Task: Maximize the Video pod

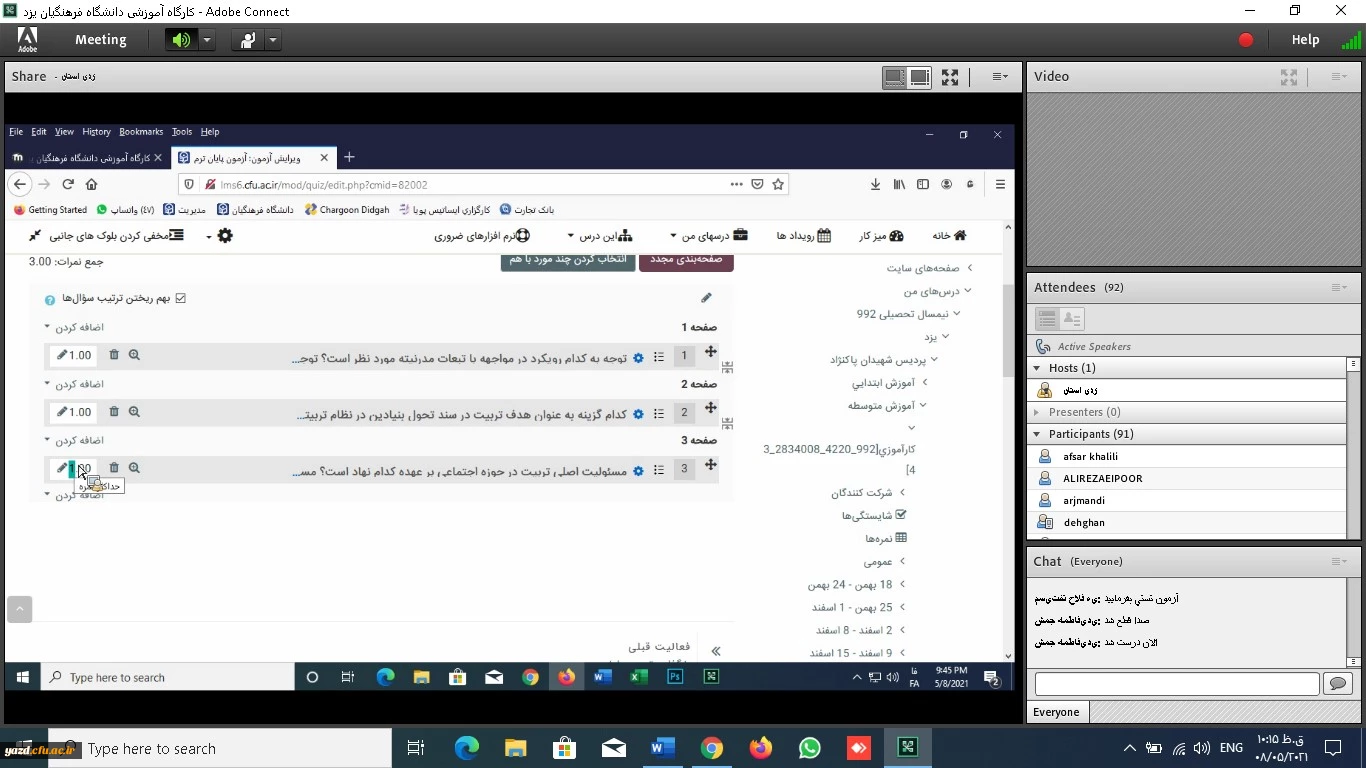Action: pyautogui.click(x=1289, y=77)
